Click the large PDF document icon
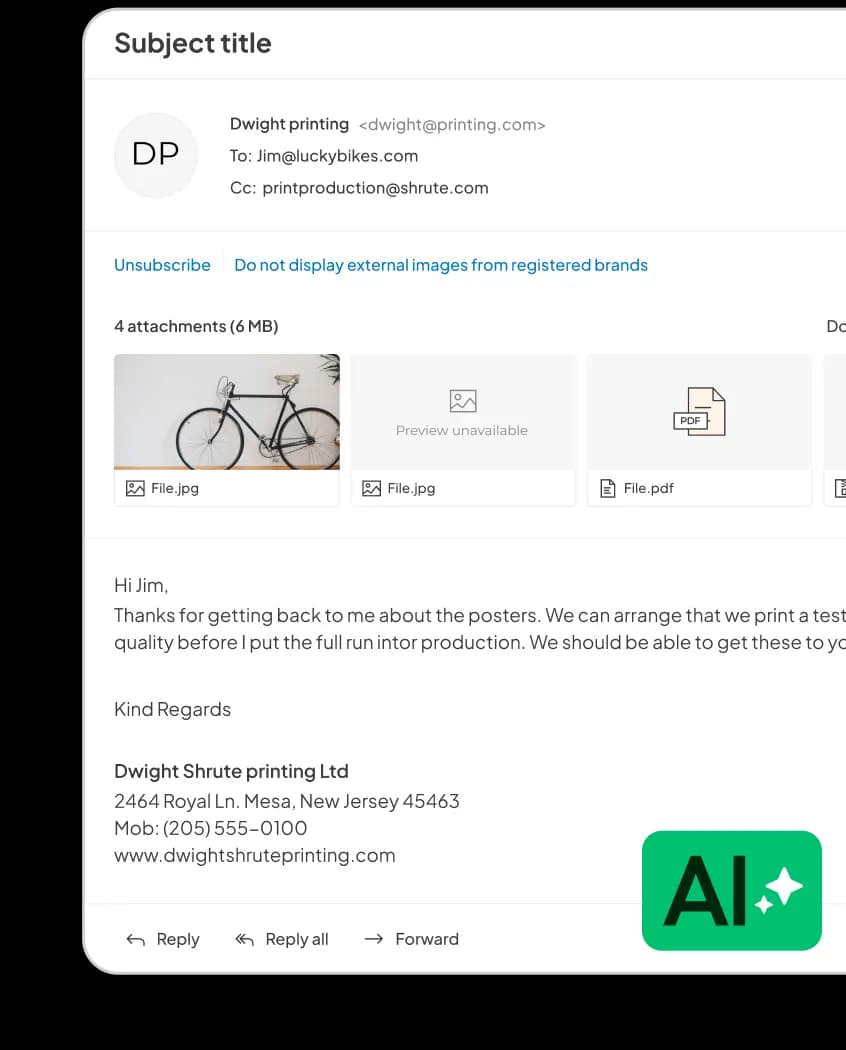 (x=699, y=411)
